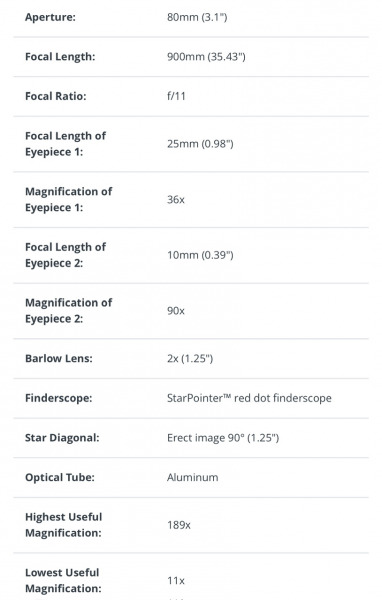Select the 80mm (3.1") aperture value
This screenshot has width=382, height=600.
tap(197, 17)
